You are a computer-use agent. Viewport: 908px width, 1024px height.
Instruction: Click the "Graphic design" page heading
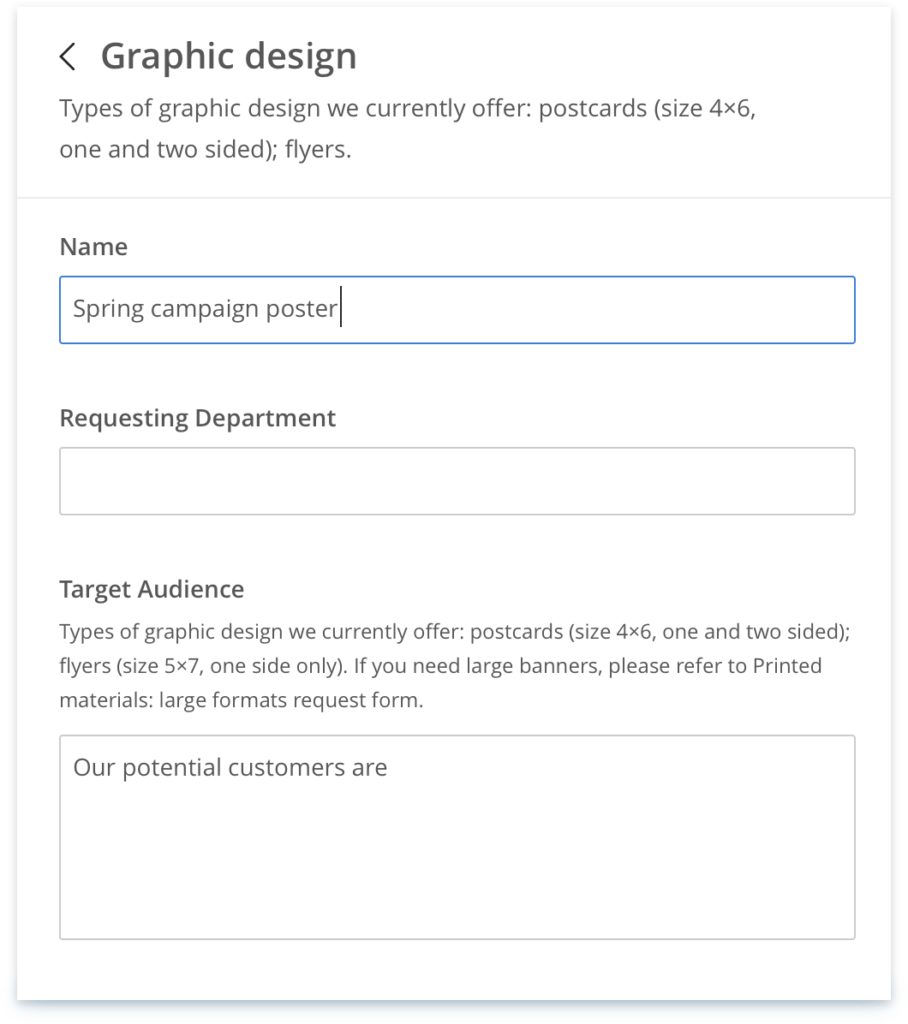click(x=228, y=56)
